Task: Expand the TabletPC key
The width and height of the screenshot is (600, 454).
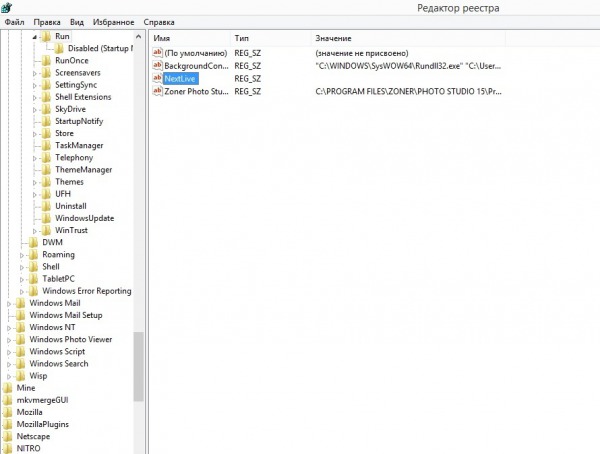Action: 22,279
